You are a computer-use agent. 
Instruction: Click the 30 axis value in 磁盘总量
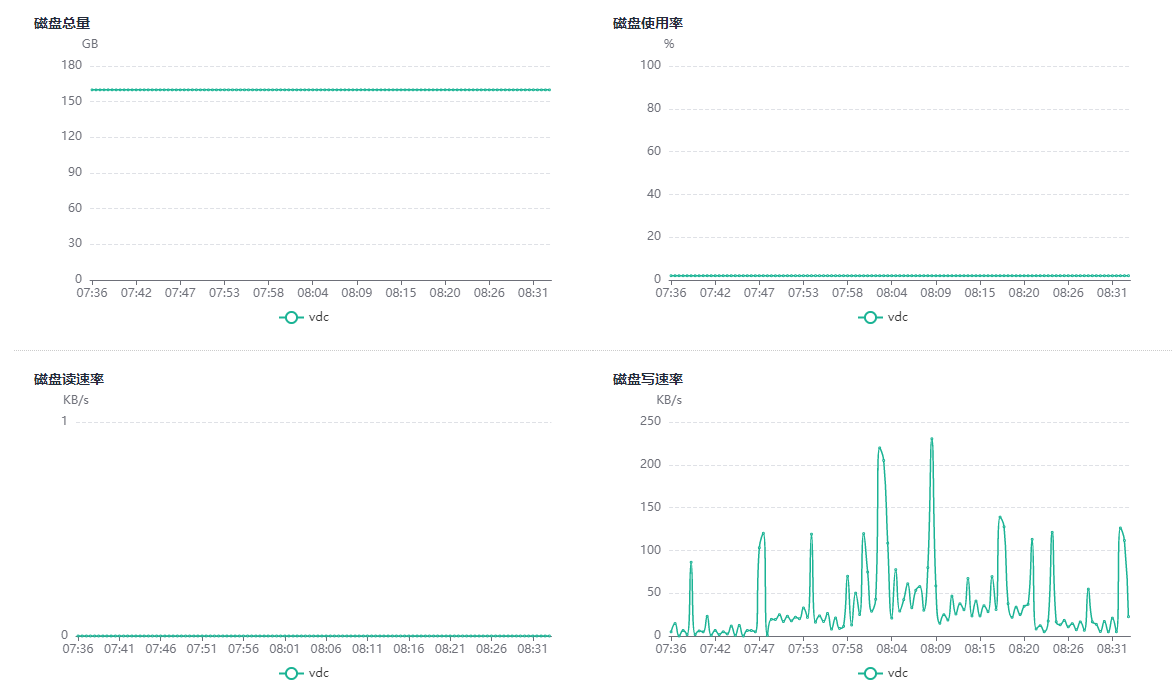click(x=75, y=243)
